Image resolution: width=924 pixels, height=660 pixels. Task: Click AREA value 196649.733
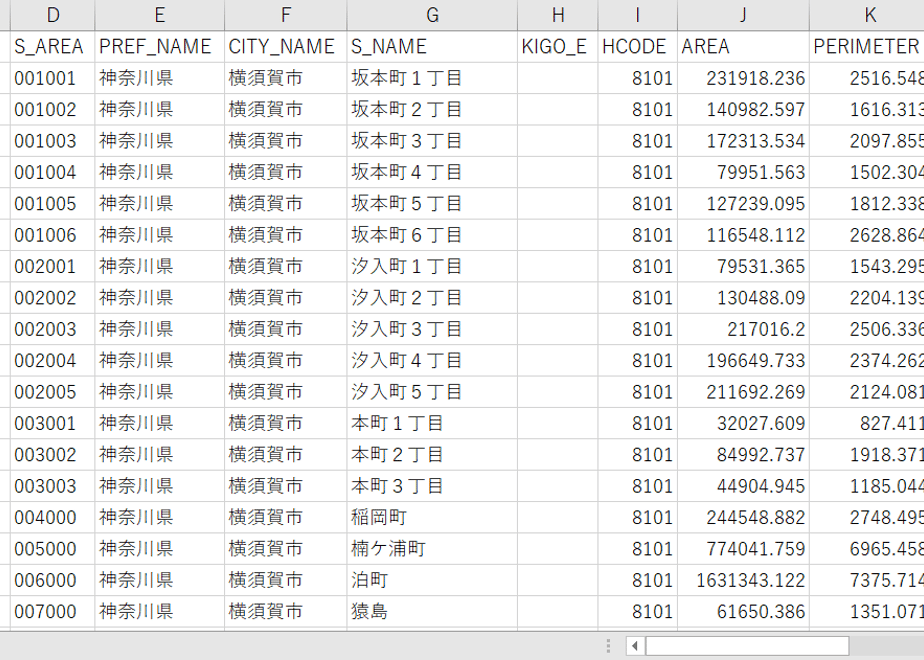(743, 361)
